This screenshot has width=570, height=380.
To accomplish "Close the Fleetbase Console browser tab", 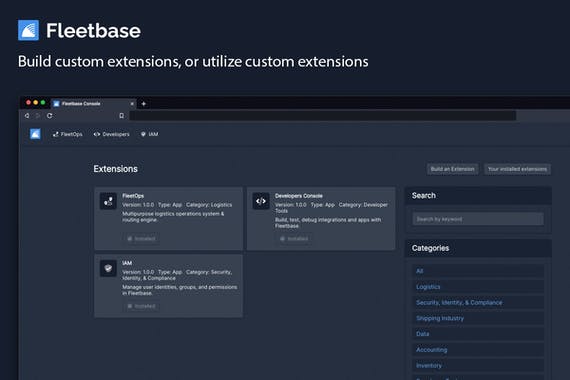I will tap(132, 104).
